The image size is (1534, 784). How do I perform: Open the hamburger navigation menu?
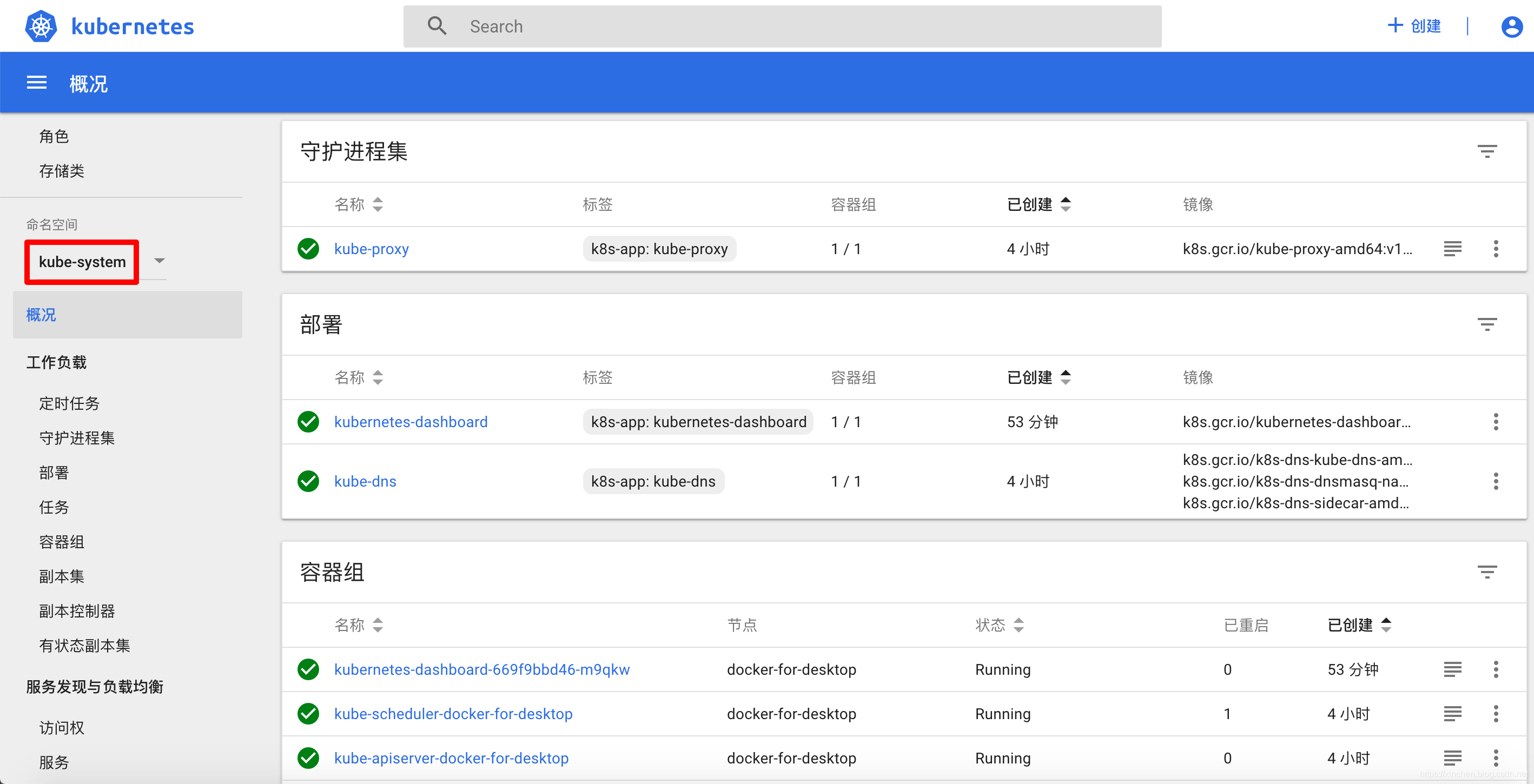point(36,83)
